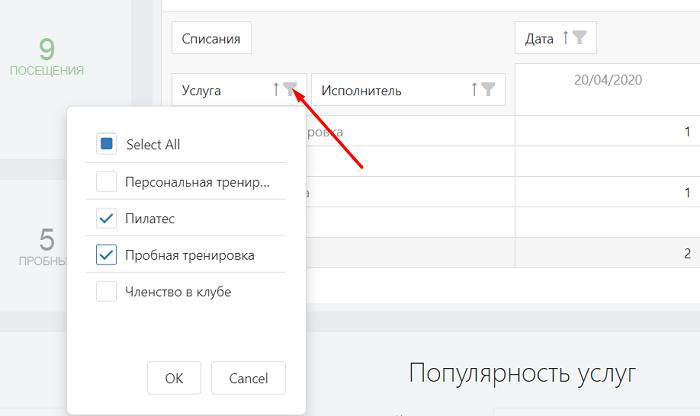Confirm the filter with the OK button
Viewport: 700px width, 416px height.
tap(174, 378)
